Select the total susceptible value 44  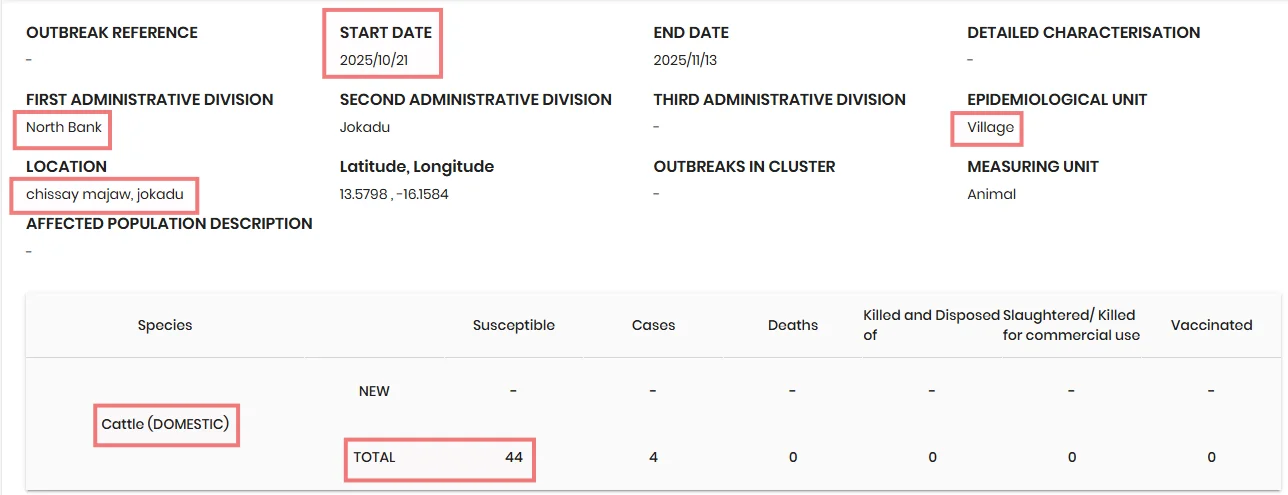pos(514,457)
